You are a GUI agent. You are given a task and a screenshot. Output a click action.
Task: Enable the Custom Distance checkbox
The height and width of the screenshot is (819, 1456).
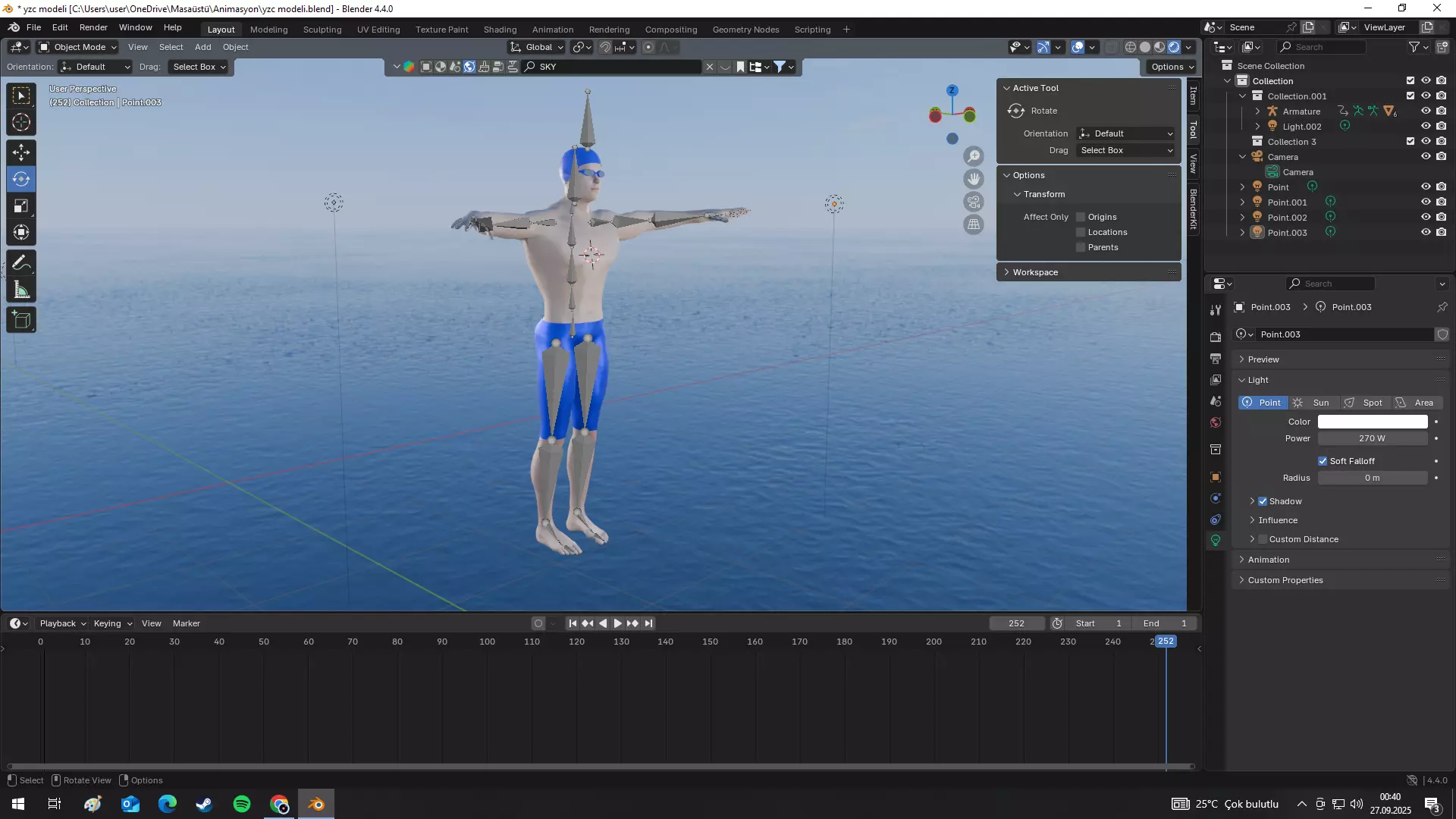(x=1263, y=539)
